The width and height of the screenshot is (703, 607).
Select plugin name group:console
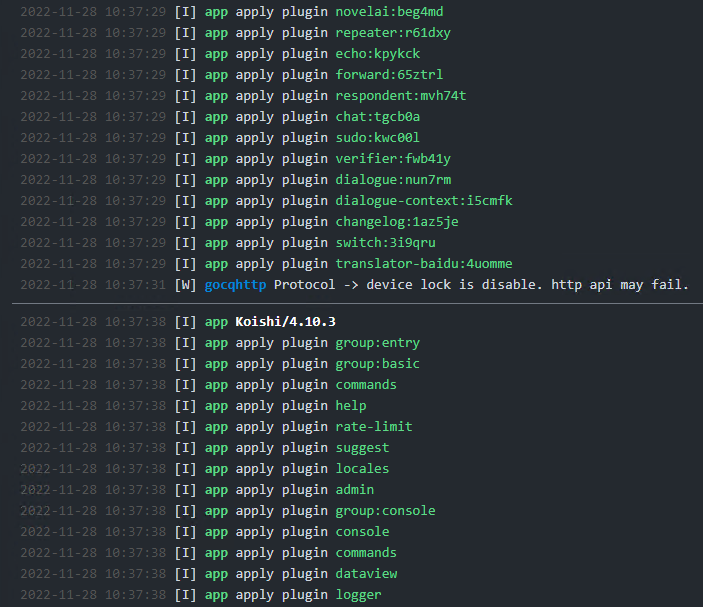tap(385, 511)
